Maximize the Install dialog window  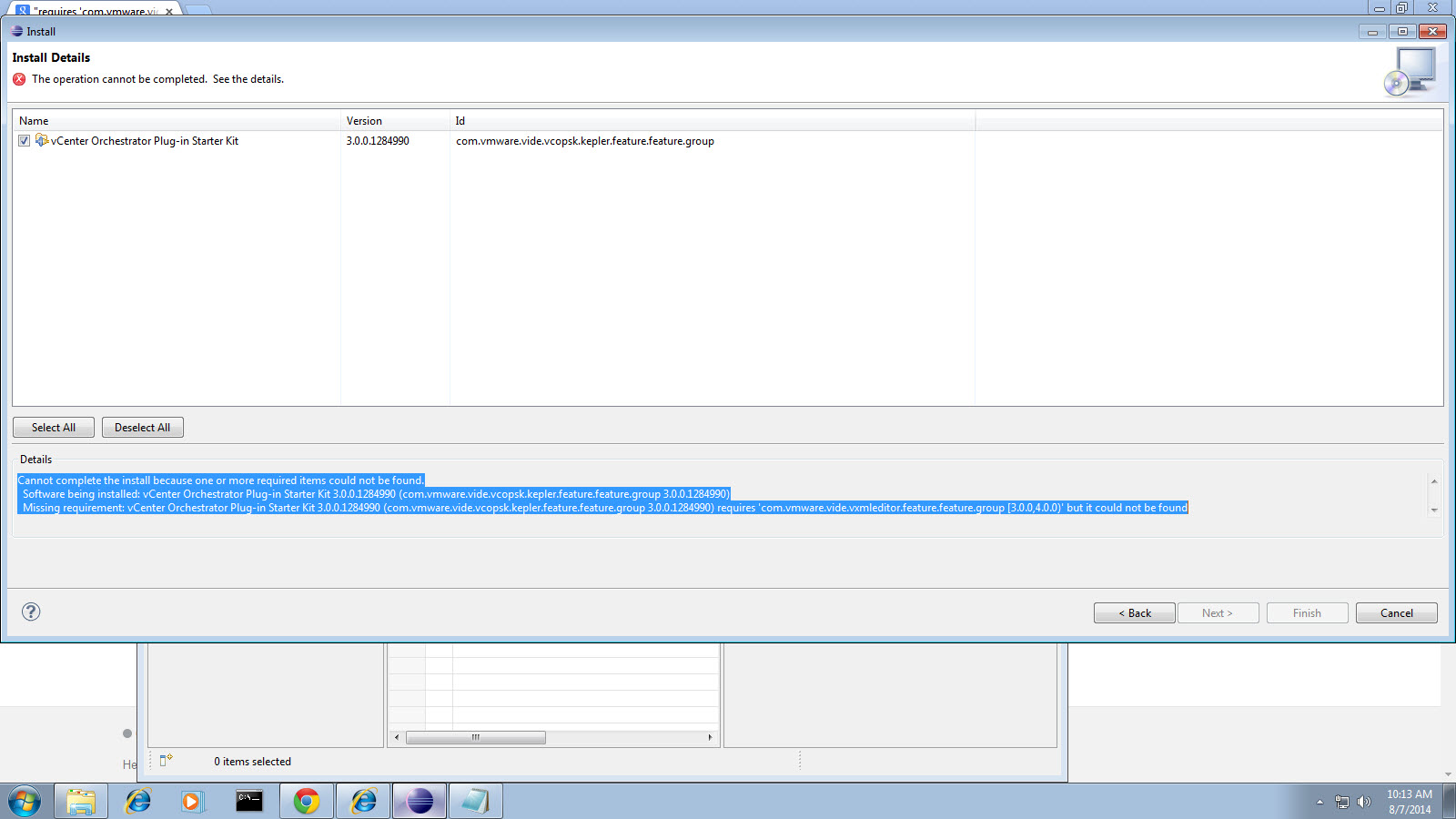1402,31
